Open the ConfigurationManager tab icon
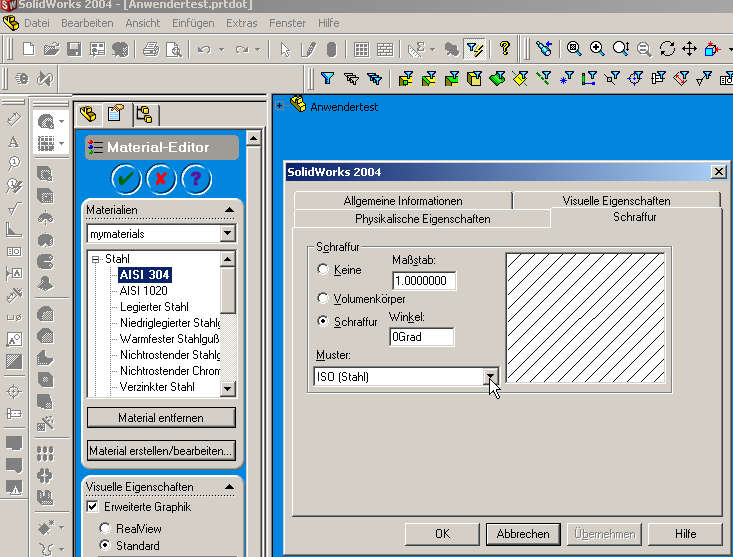Screen dimensions: 733x557 (x=144, y=114)
